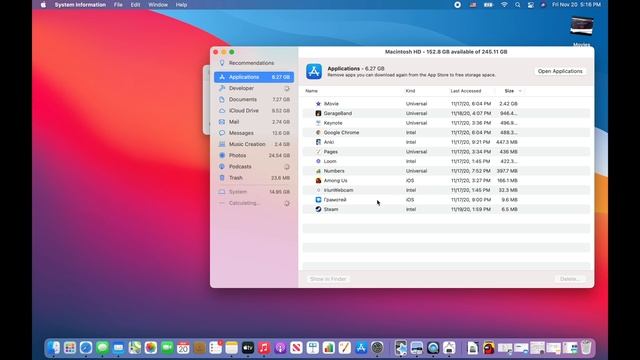Open Reminders from the Dock

coord(216,348)
